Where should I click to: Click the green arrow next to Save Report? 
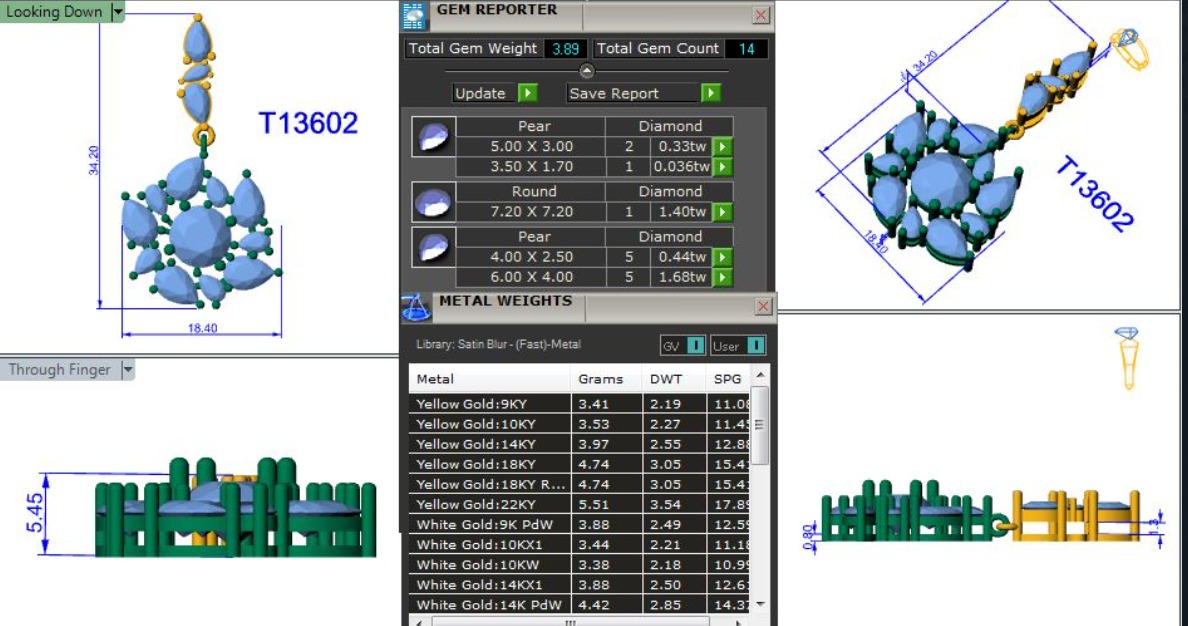710,92
